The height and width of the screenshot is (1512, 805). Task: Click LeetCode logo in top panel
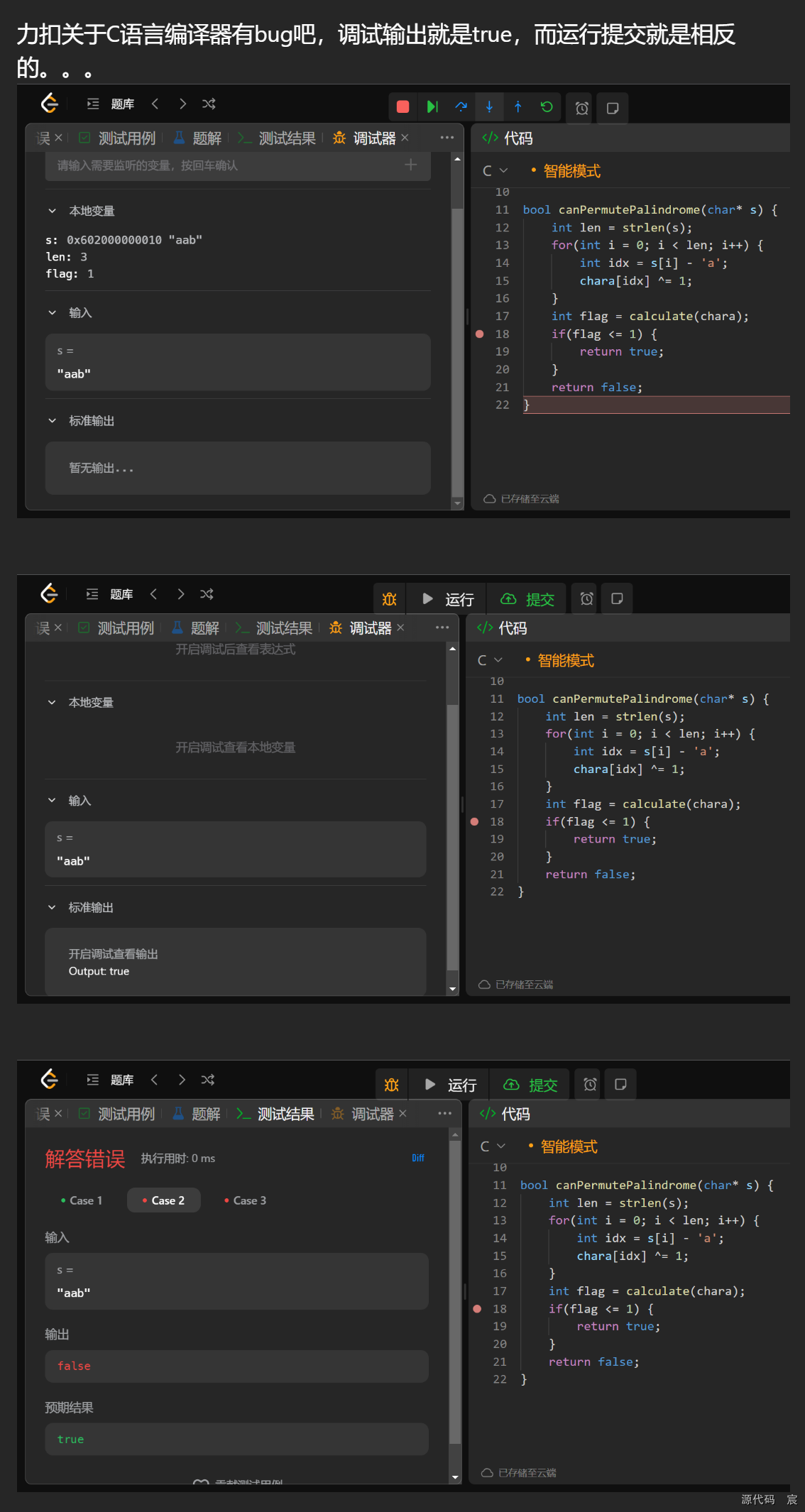[x=50, y=104]
